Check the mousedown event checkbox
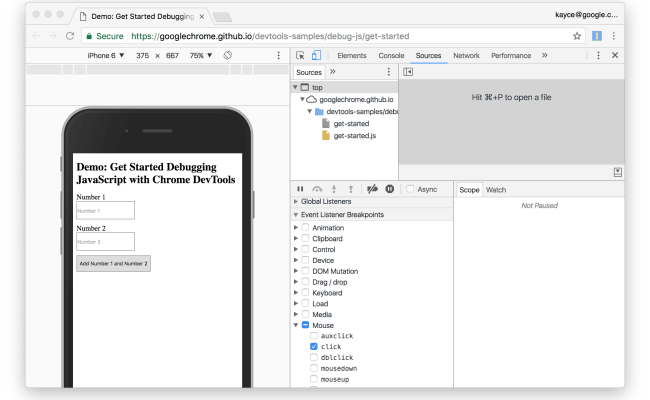Image resolution: width=650 pixels, height=400 pixels. [314, 368]
